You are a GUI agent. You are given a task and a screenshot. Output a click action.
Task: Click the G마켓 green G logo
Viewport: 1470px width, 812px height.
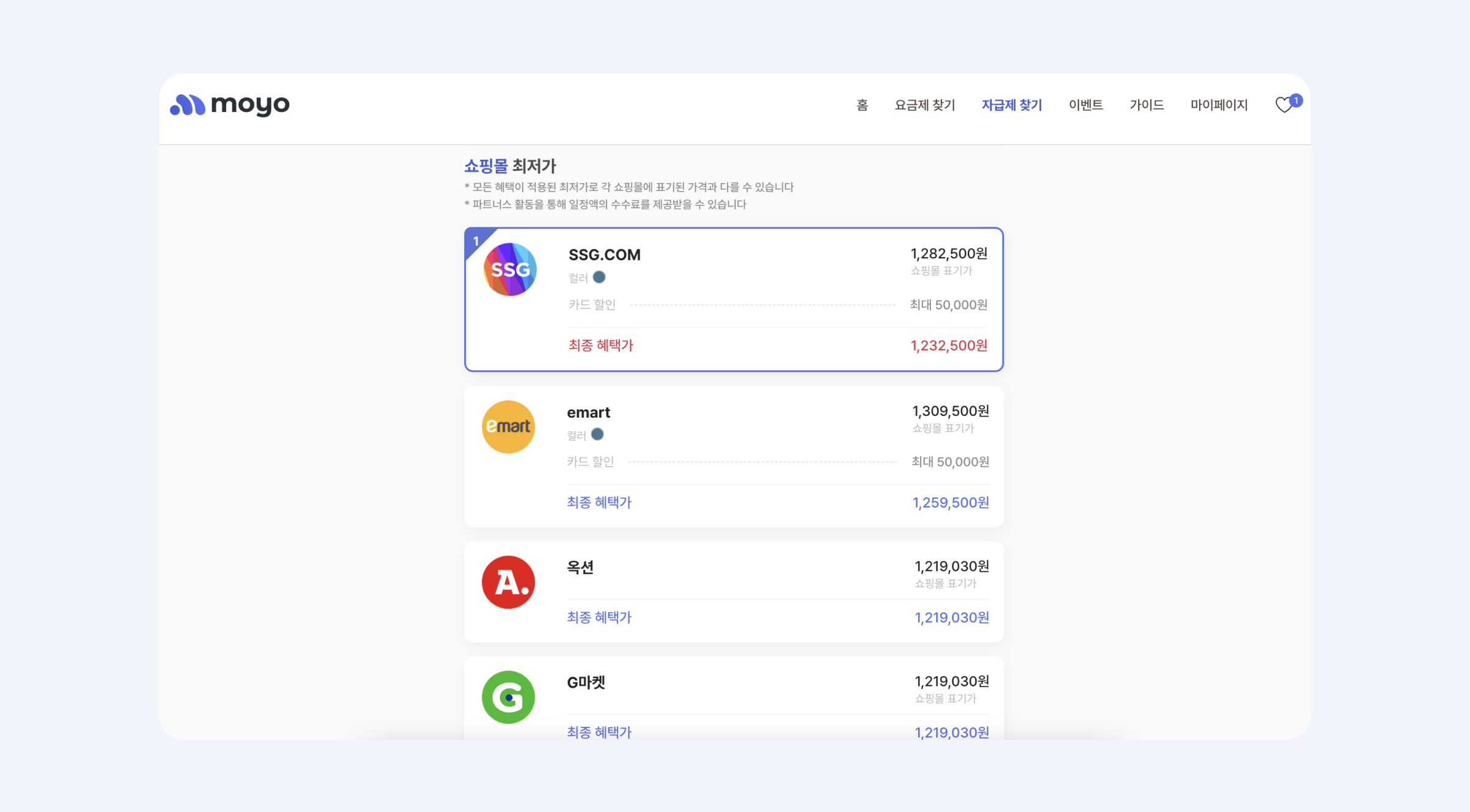coord(508,697)
